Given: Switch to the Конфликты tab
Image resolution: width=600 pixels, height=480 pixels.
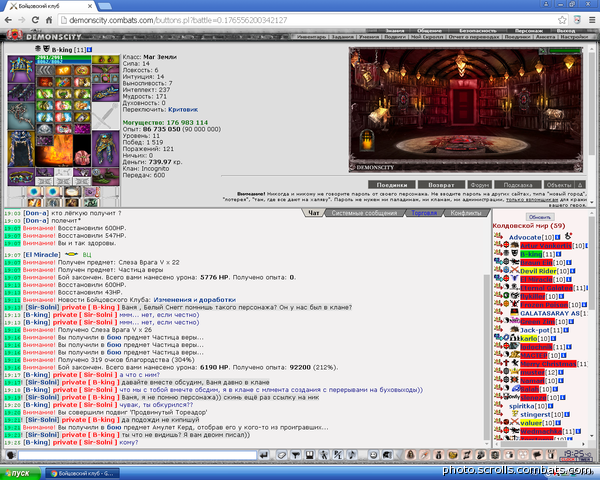Looking at the screenshot, I should 466,213.
